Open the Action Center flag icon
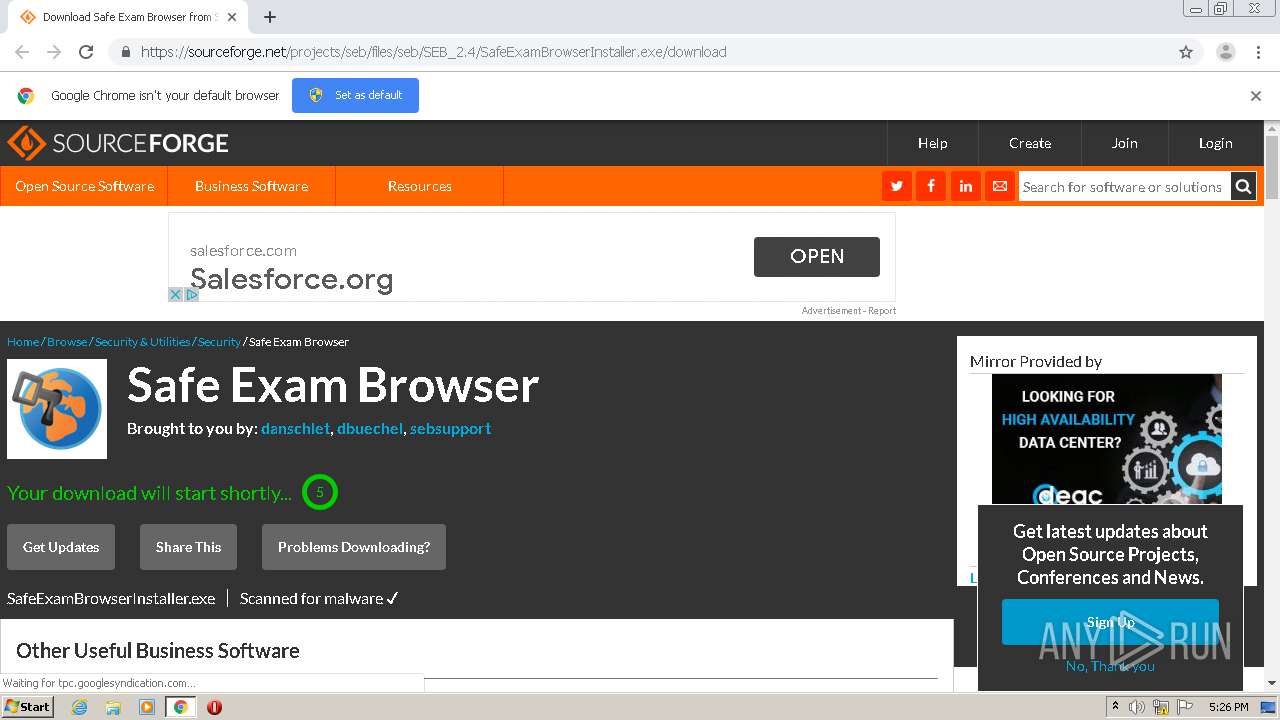The height and width of the screenshot is (720, 1280). coord(1185,707)
